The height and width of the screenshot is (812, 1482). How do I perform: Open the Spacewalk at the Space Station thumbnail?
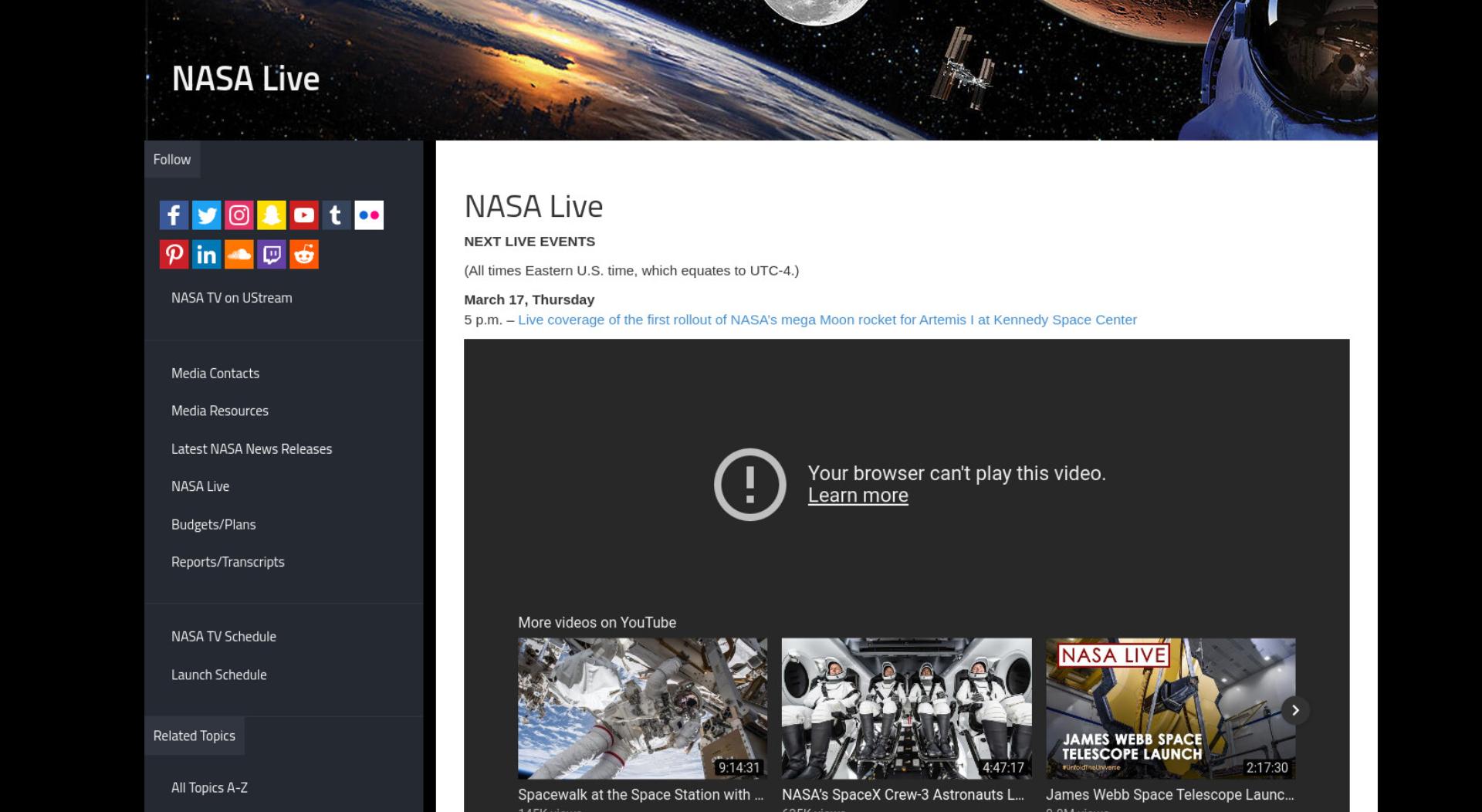tap(642, 708)
